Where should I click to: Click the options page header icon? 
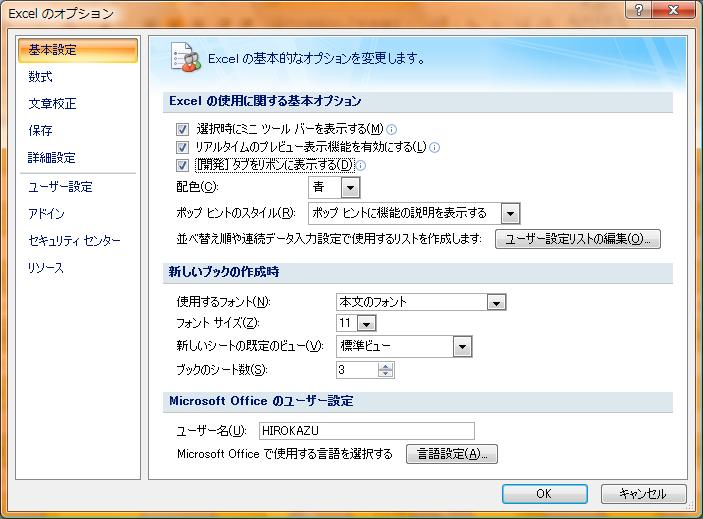186,57
